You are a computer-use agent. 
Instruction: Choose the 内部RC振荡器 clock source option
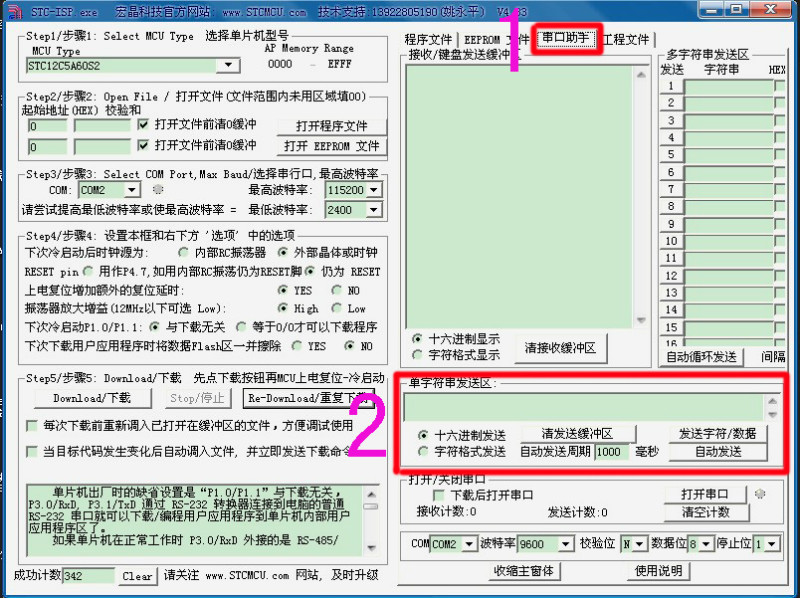[x=185, y=253]
